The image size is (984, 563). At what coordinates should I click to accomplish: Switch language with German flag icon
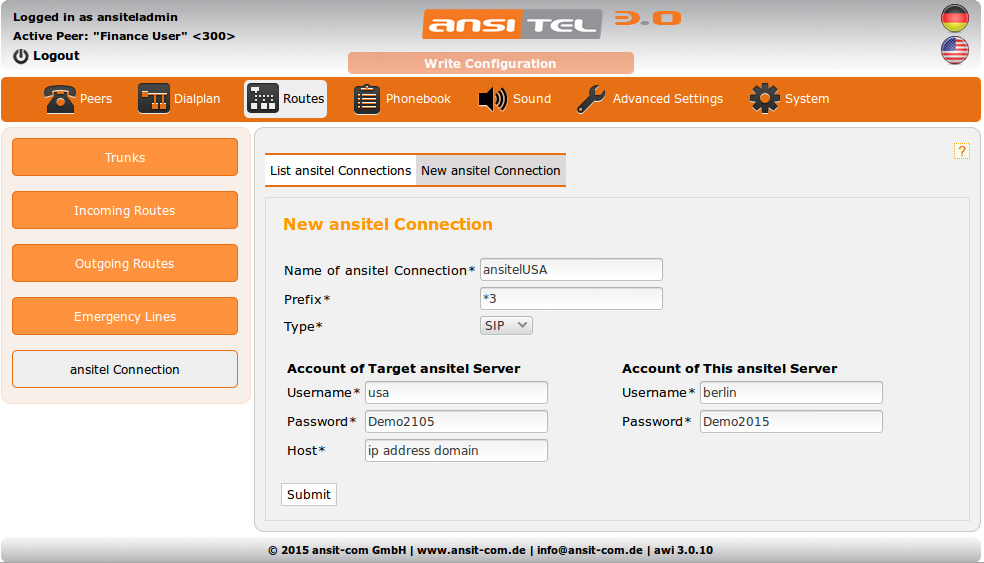pos(955,18)
